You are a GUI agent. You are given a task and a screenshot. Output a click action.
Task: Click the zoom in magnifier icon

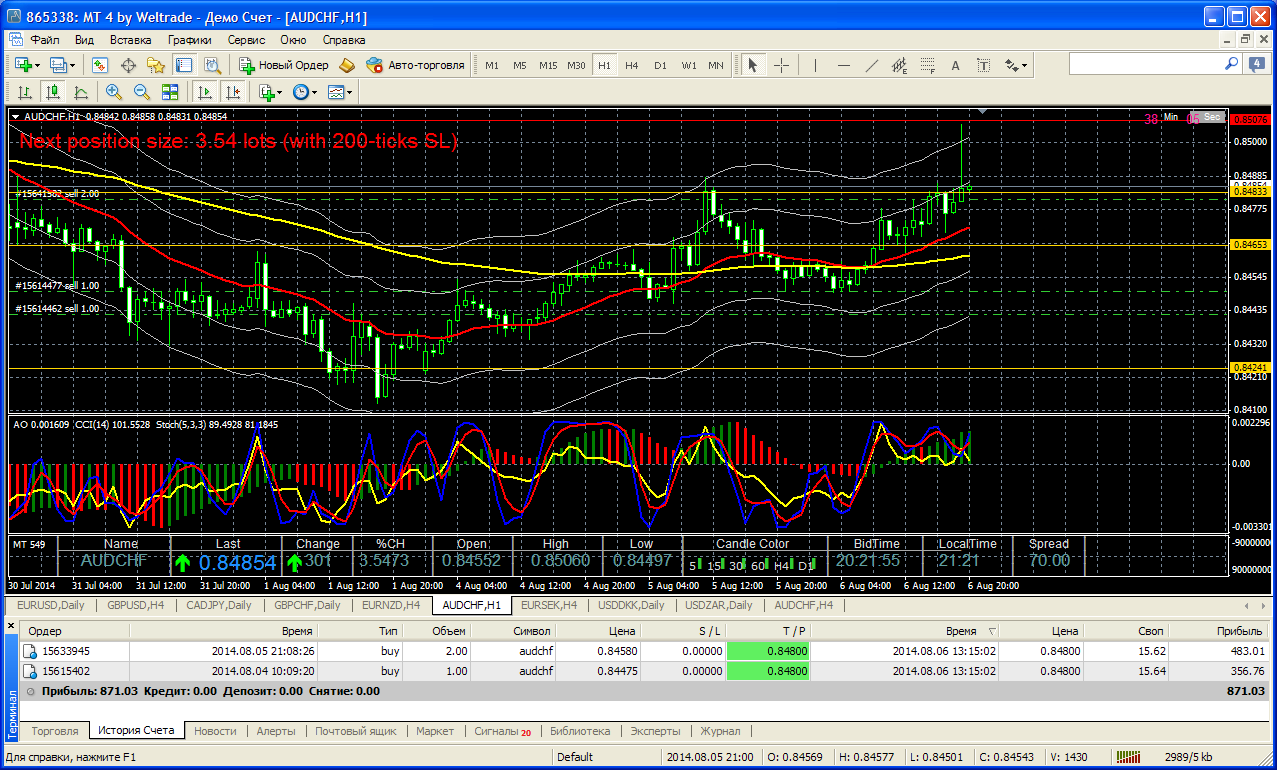tap(114, 92)
